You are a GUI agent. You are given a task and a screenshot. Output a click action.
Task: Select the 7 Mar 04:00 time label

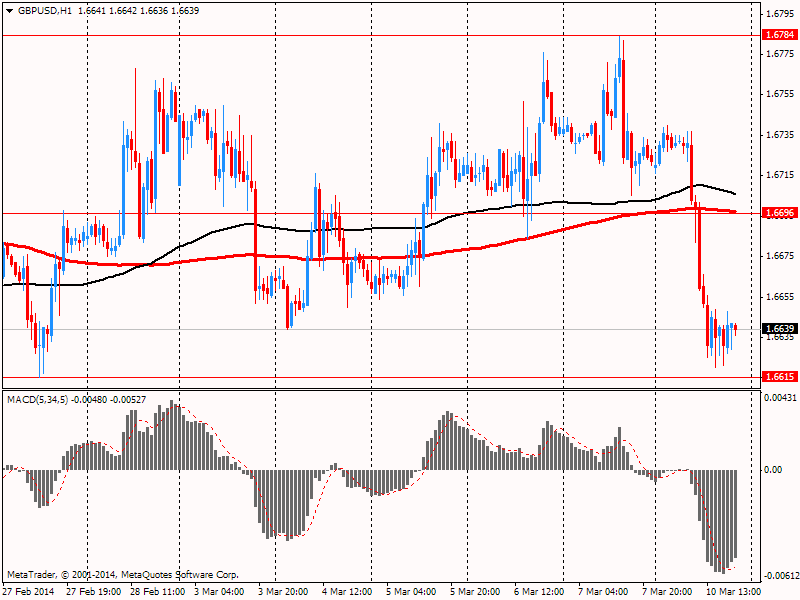tap(603, 592)
